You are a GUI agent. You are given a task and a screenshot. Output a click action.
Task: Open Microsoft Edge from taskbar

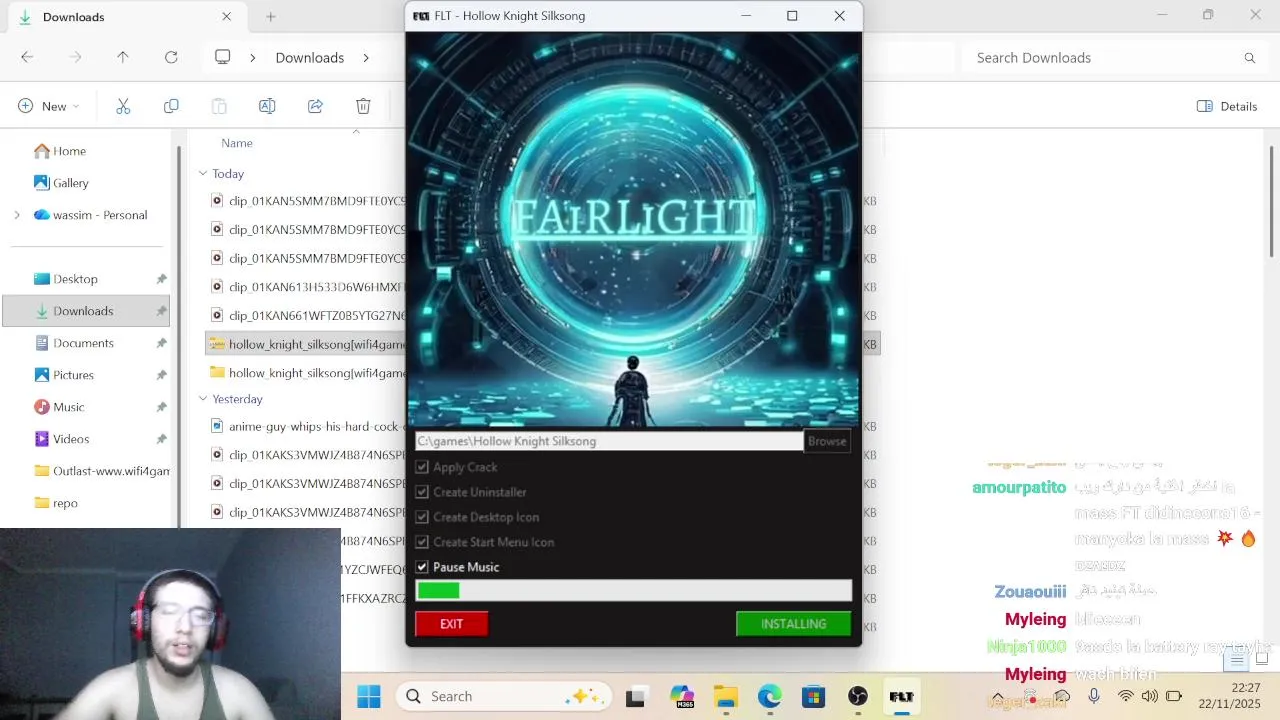click(769, 696)
